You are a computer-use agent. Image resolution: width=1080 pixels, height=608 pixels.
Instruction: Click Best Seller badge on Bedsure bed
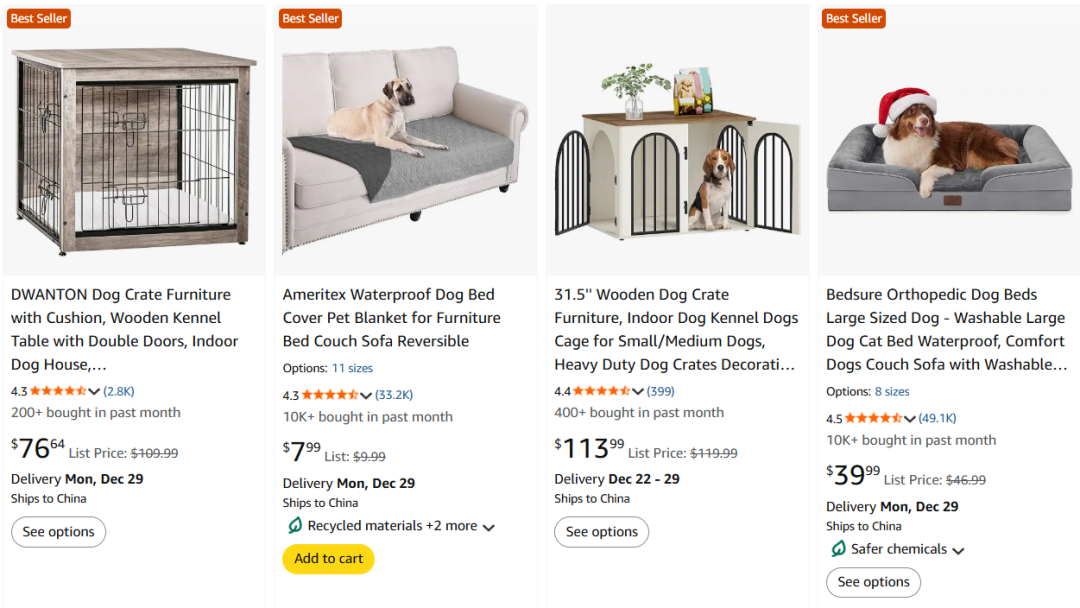[853, 18]
